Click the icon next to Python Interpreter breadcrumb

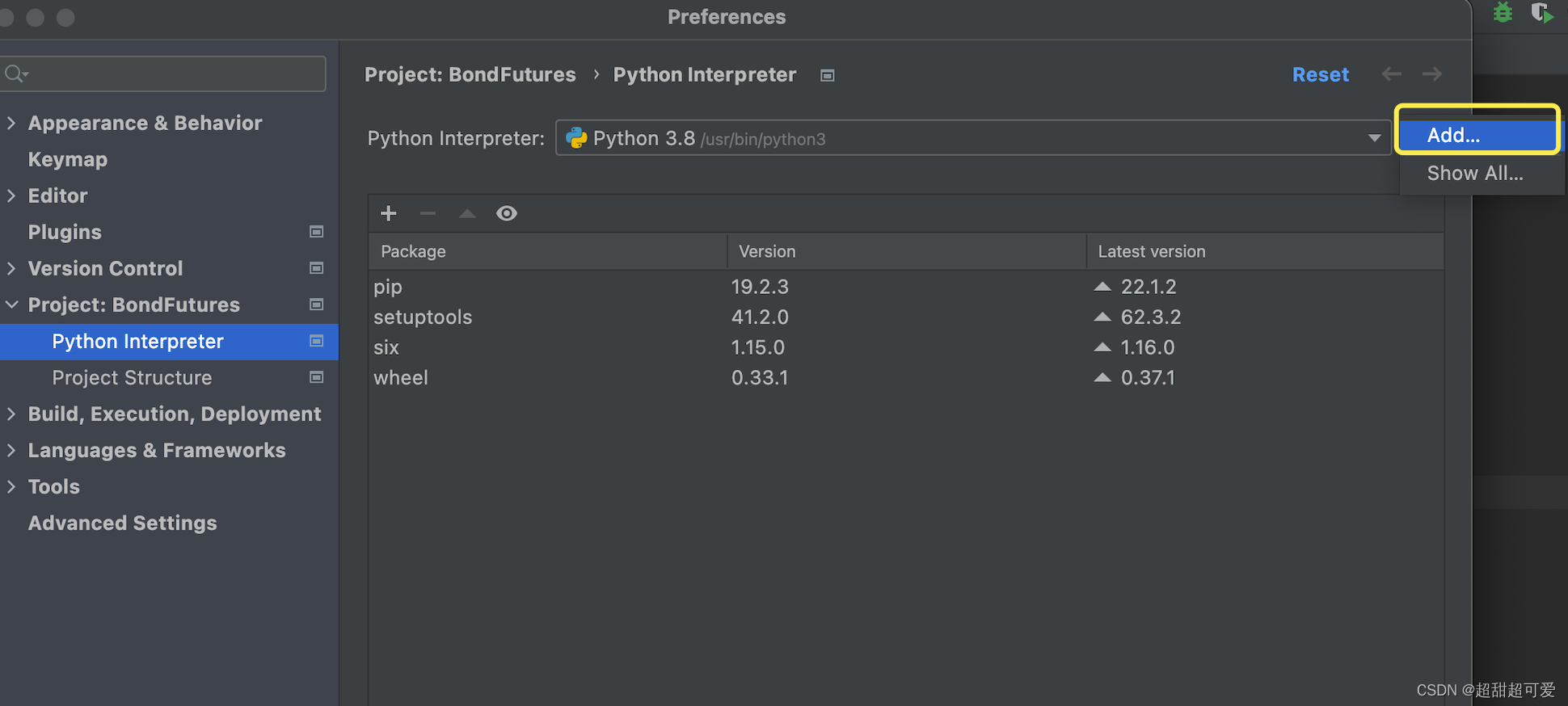tap(828, 75)
